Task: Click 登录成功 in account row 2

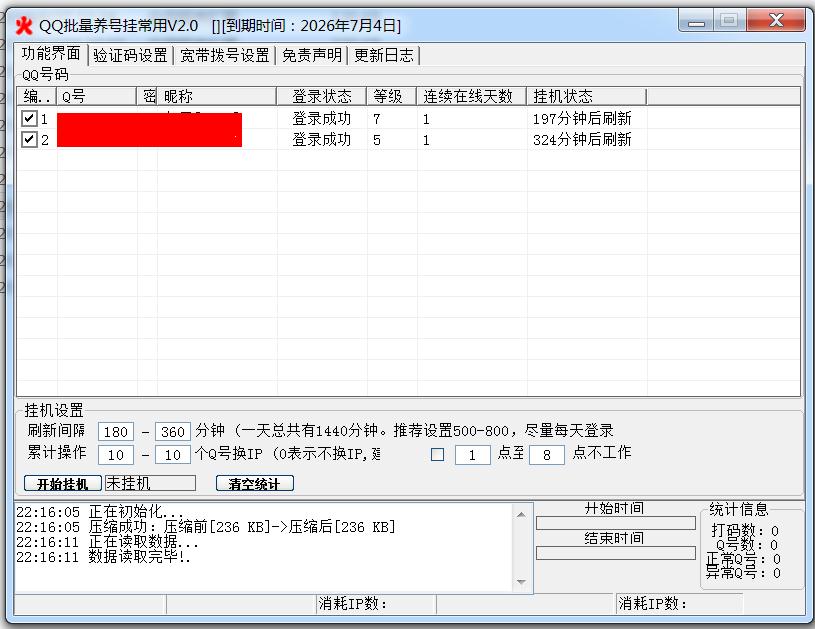Action: (x=321, y=139)
